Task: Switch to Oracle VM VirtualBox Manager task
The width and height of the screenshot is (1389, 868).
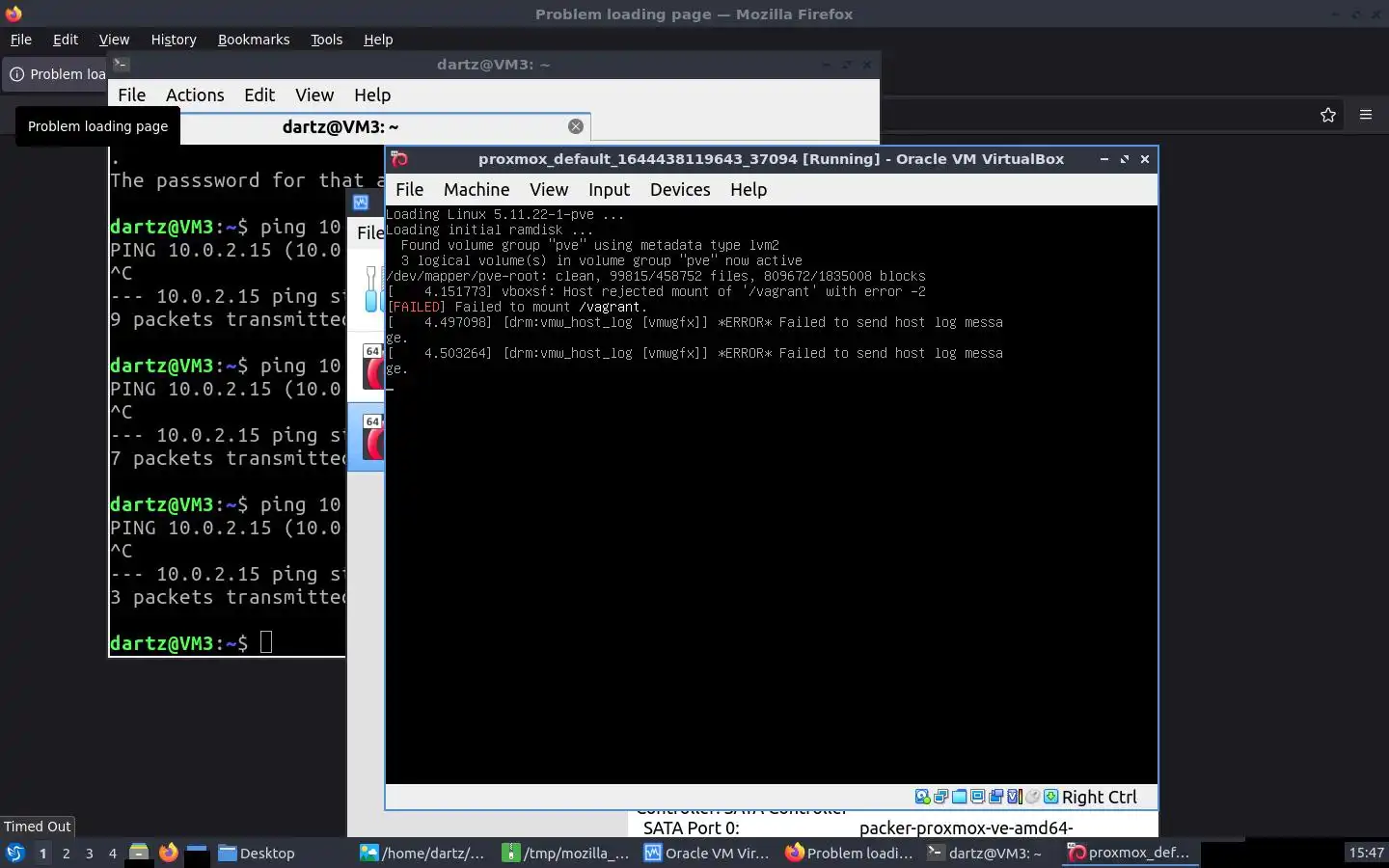Action: (x=707, y=853)
